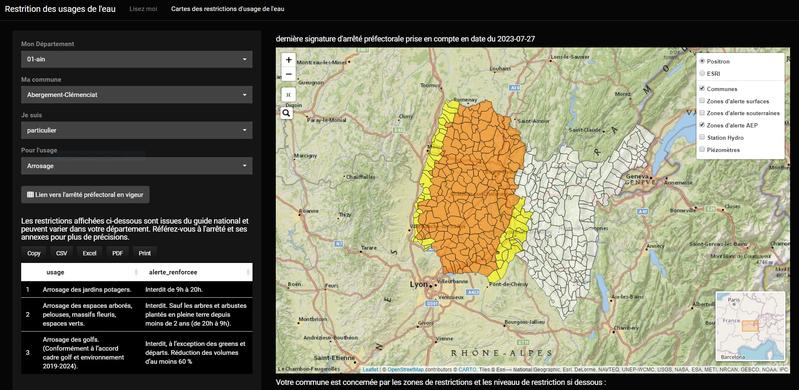Export the table as CSV
The image size is (799, 390).
[62, 253]
